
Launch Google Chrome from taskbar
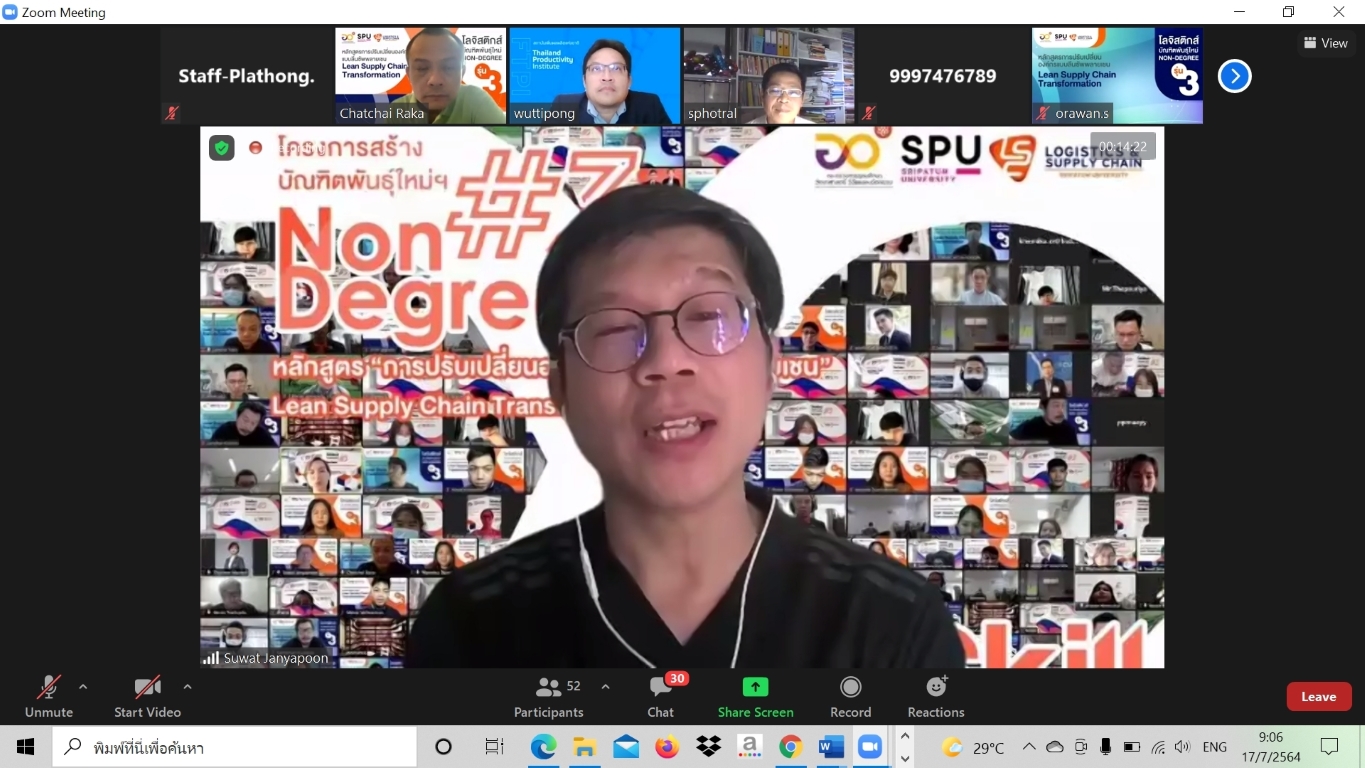(x=790, y=747)
